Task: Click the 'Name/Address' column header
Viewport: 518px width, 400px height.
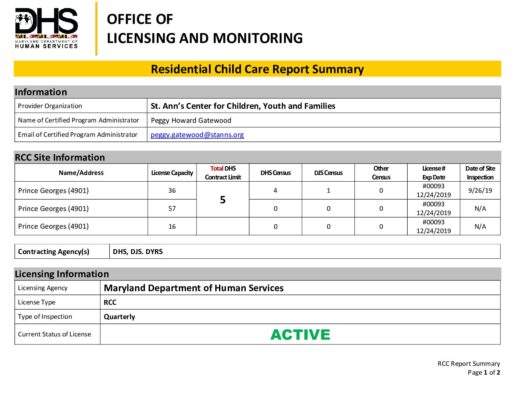Action: pos(81,173)
